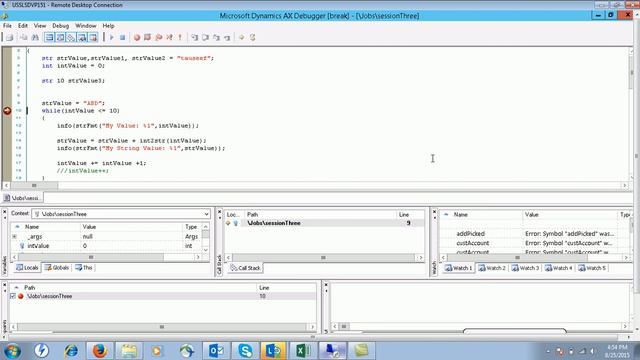The width and height of the screenshot is (640, 360).
Task: Switch to the Watch 2 tab
Action: (x=492, y=268)
